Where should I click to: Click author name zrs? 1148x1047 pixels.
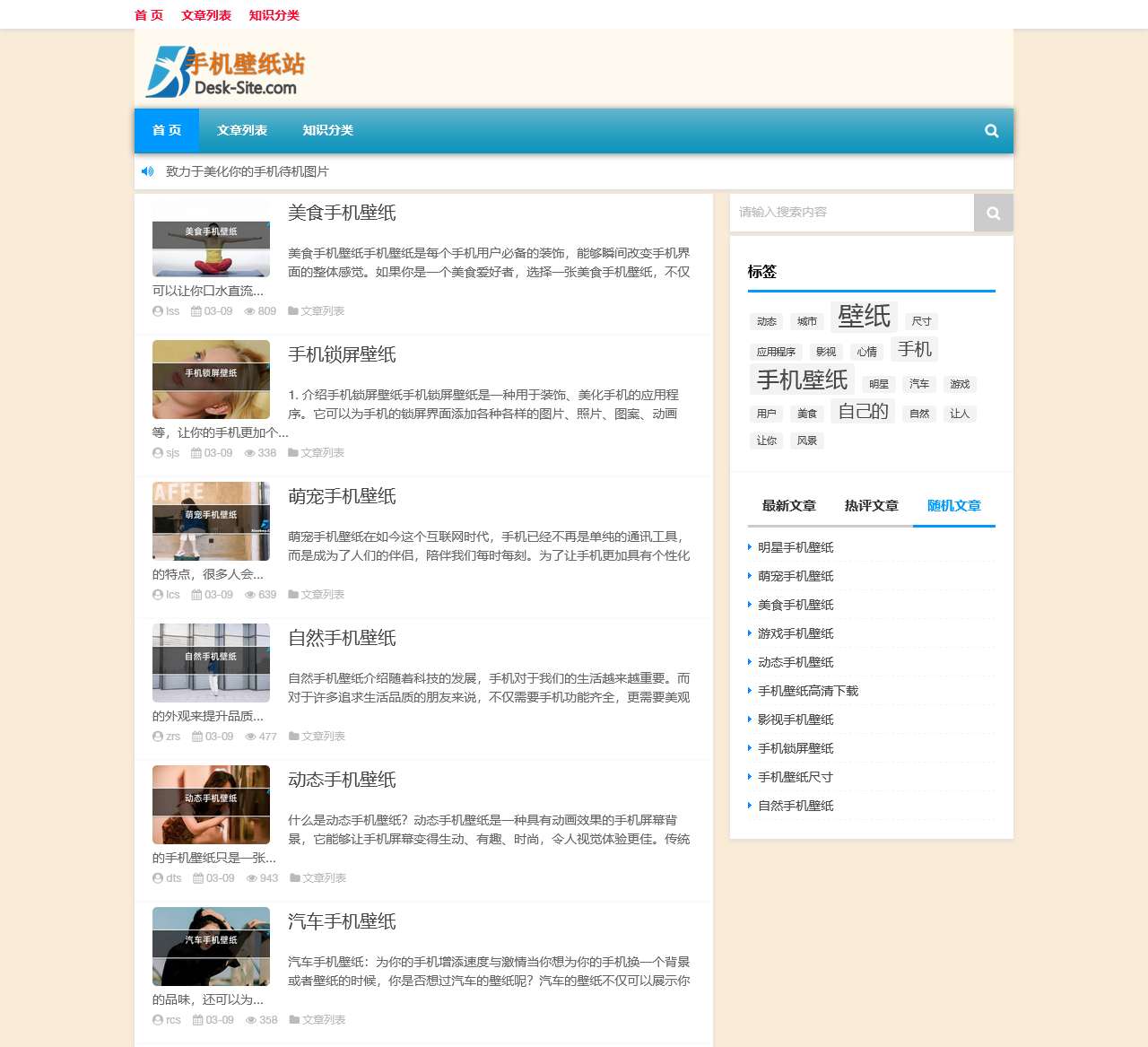[x=173, y=737]
